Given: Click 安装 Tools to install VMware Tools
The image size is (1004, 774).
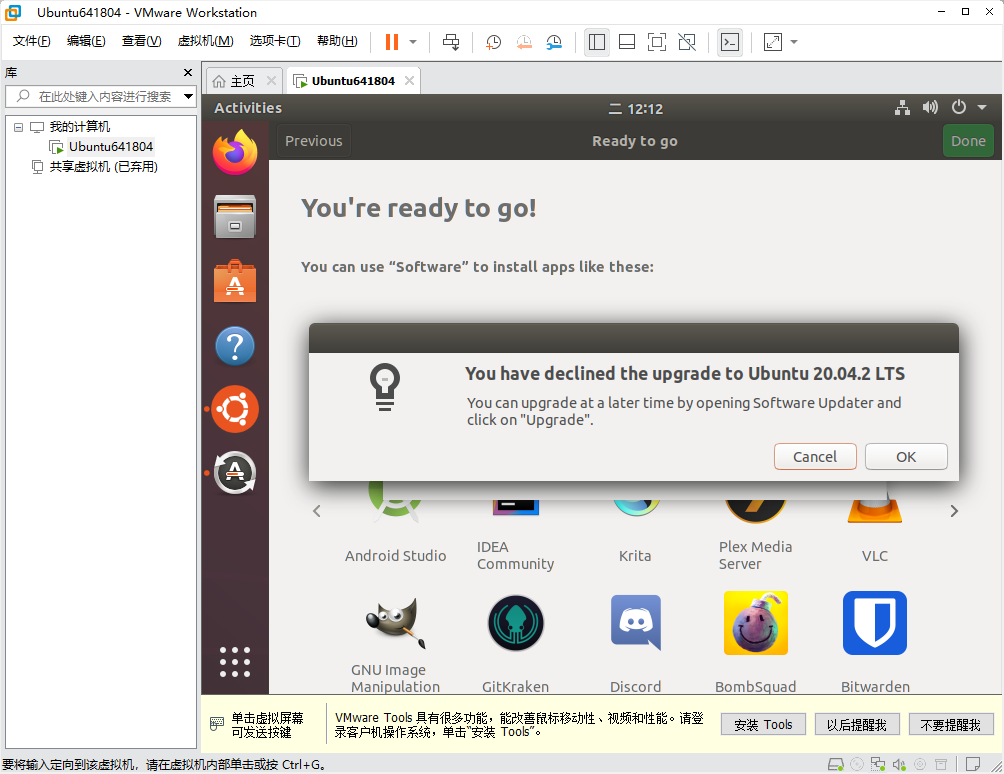Looking at the screenshot, I should point(762,724).
